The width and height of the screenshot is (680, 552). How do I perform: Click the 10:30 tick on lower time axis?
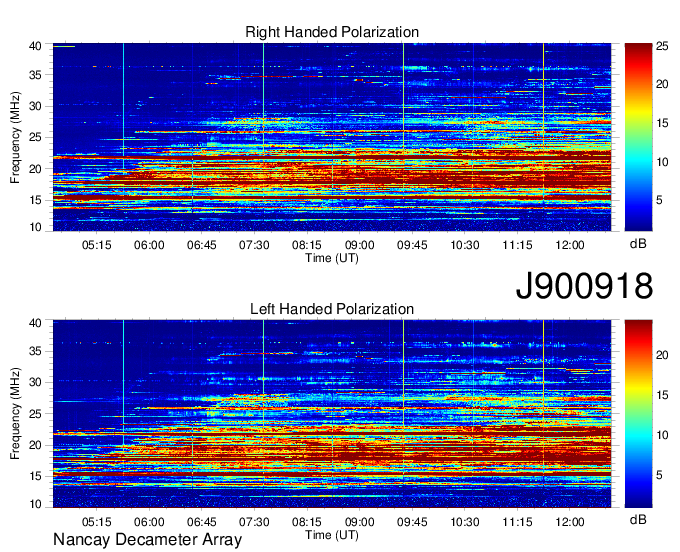[464, 522]
